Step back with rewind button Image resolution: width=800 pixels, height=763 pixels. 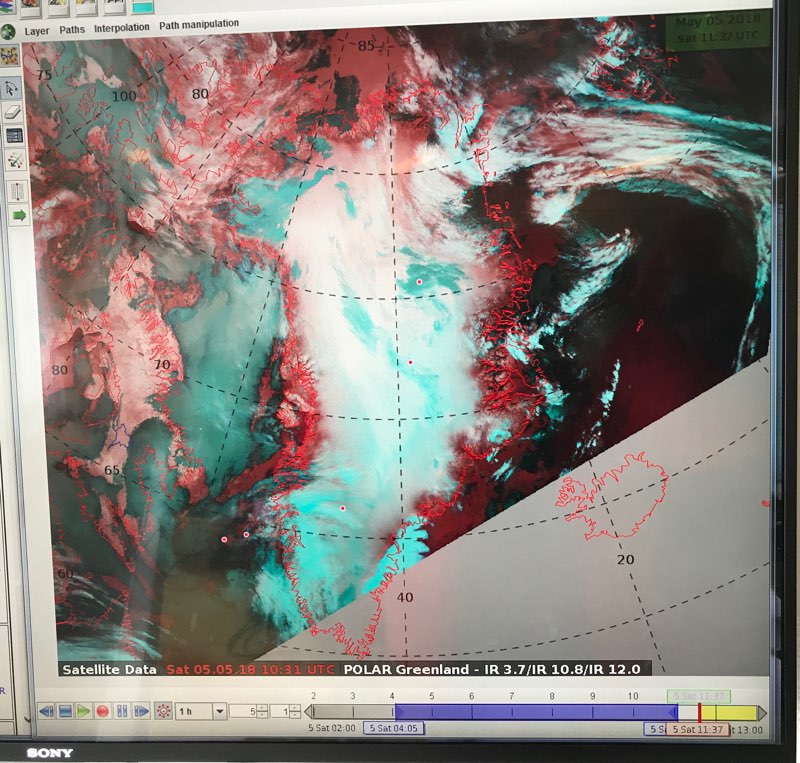point(46,711)
